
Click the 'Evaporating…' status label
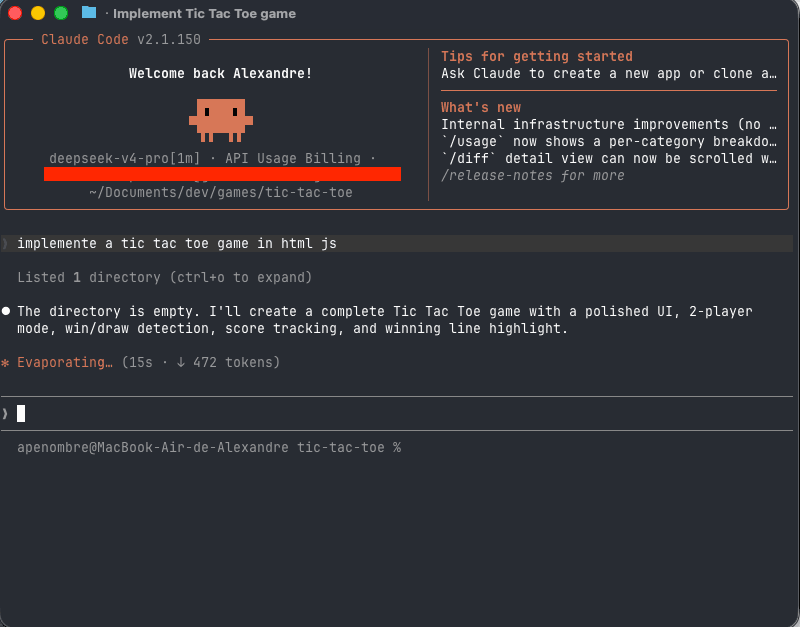tap(65, 363)
